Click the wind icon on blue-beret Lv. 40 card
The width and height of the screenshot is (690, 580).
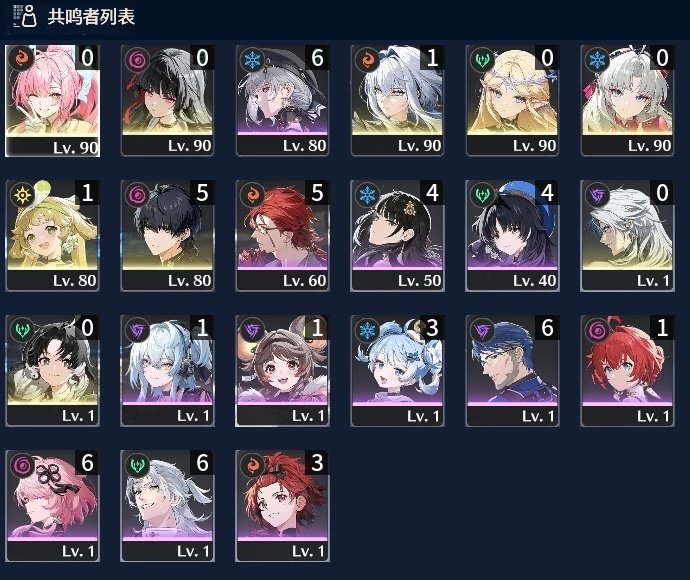(x=483, y=195)
